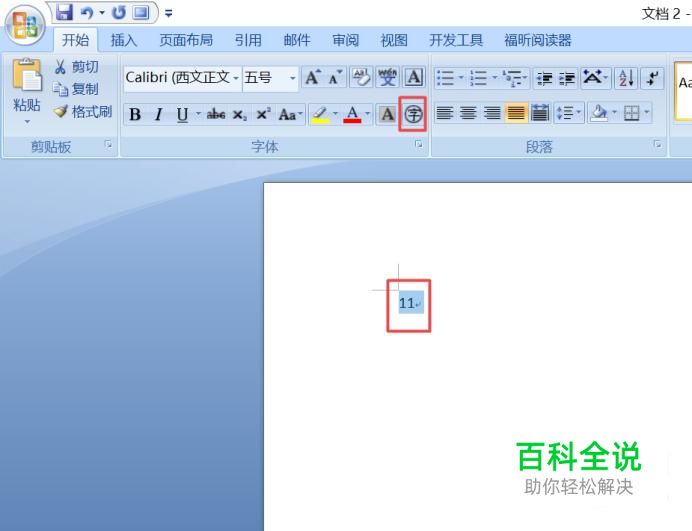The image size is (692, 531).
Task: Go to the 视图 ribbon tab
Action: point(394,40)
